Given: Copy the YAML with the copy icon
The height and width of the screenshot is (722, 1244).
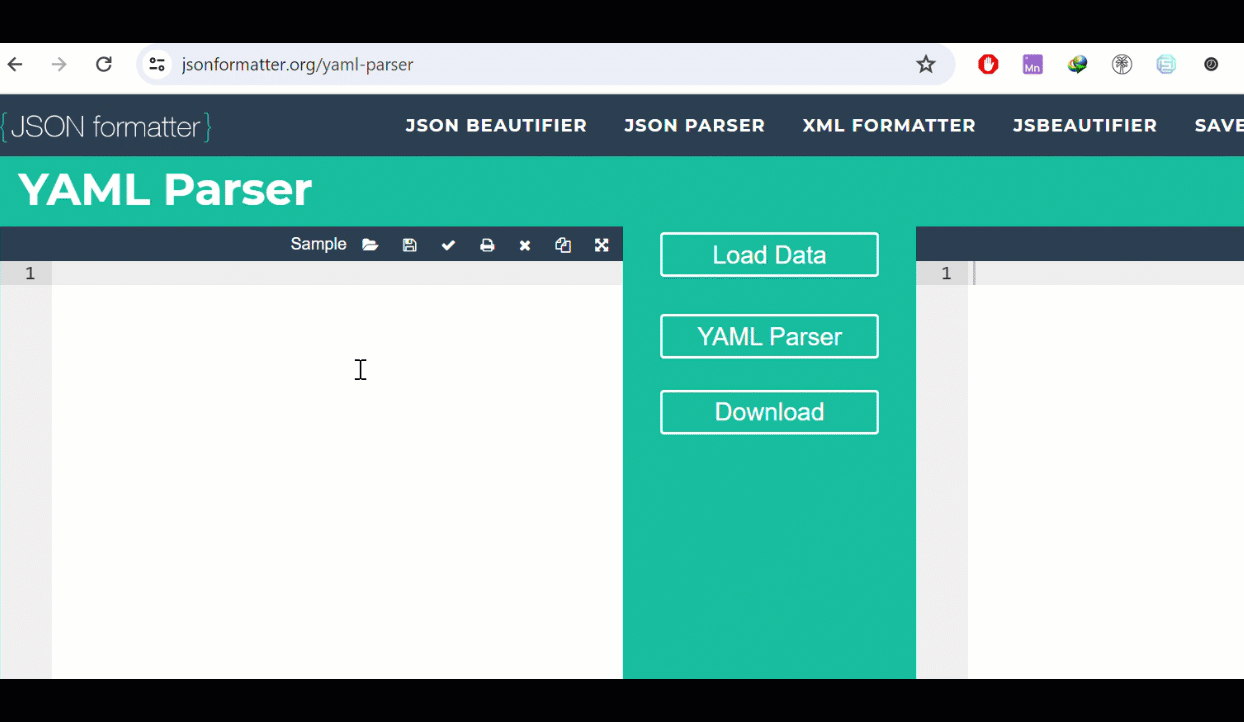Looking at the screenshot, I should (562, 244).
